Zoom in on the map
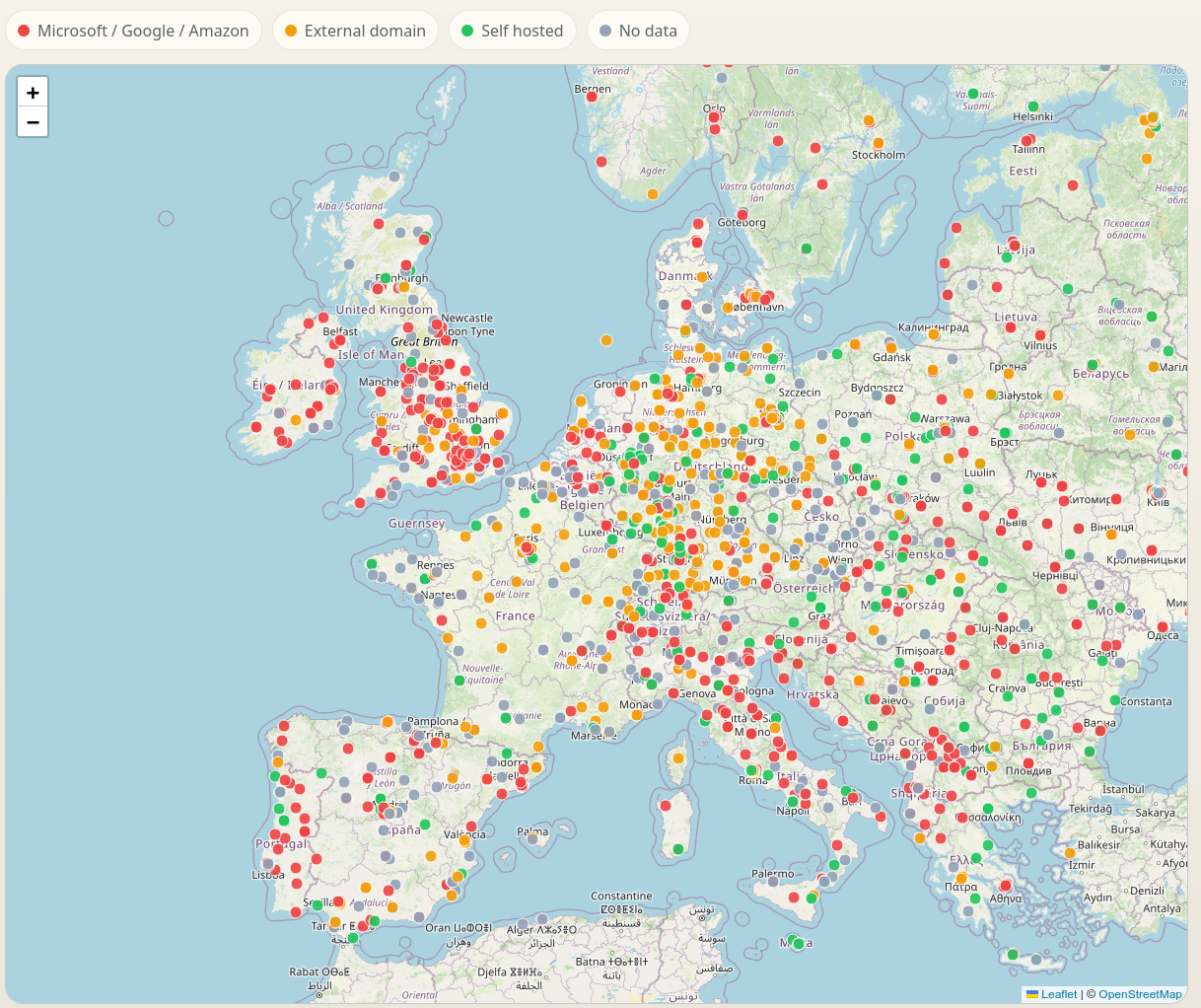The image size is (1201, 1008). tap(33, 93)
